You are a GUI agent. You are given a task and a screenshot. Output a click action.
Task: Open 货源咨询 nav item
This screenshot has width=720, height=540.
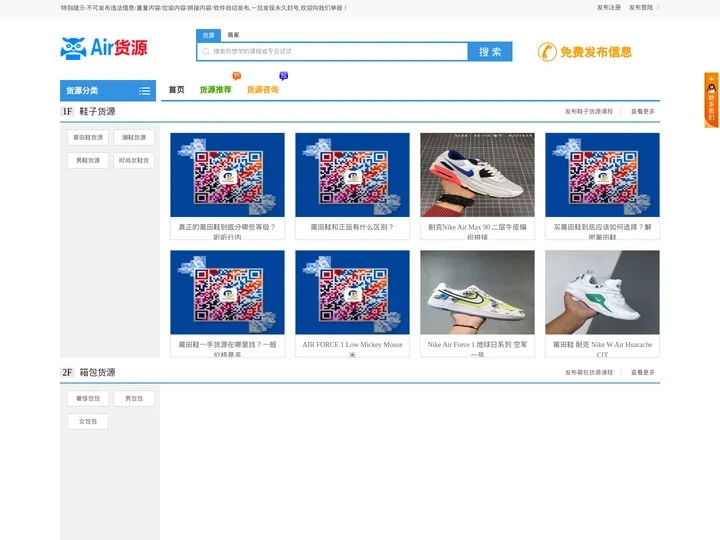point(263,90)
